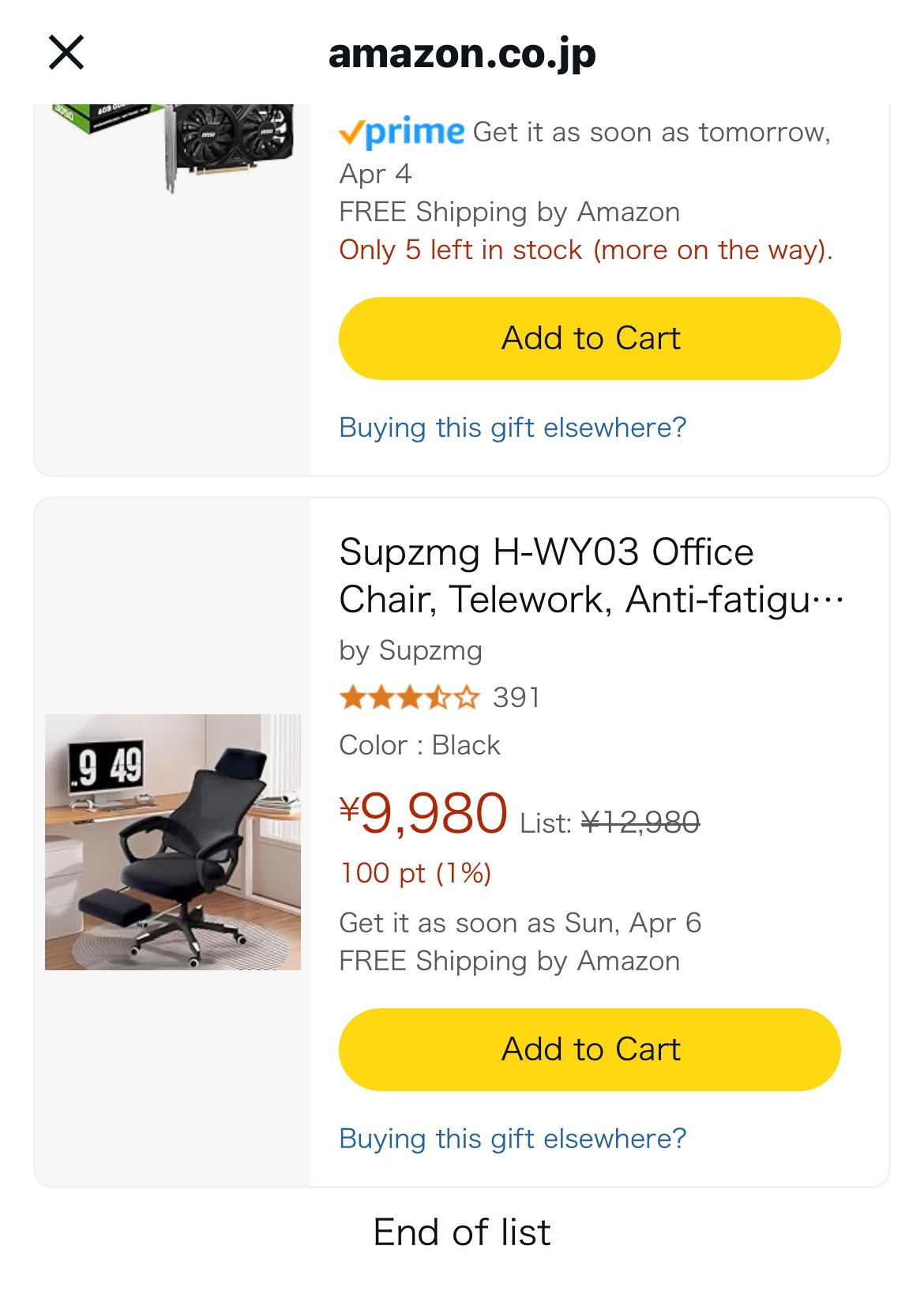Close the amazon.co.jp browser view
Image resolution: width=924 pixels, height=1295 pixels.
coord(66,53)
